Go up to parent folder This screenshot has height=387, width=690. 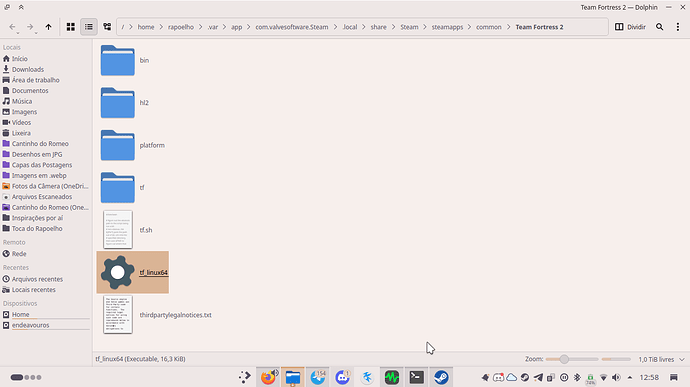pyautogui.click(x=48, y=27)
